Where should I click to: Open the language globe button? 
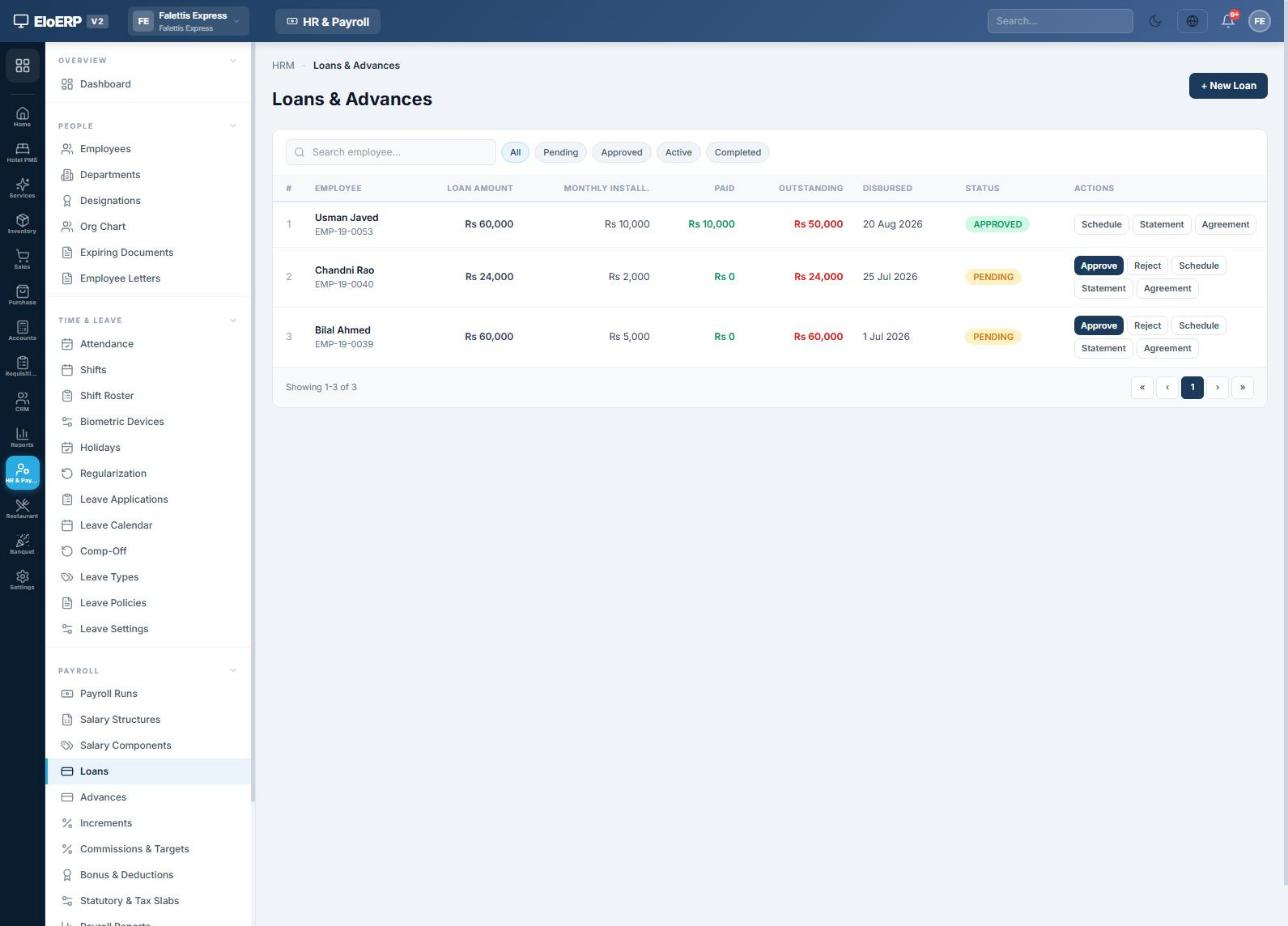(x=1192, y=21)
